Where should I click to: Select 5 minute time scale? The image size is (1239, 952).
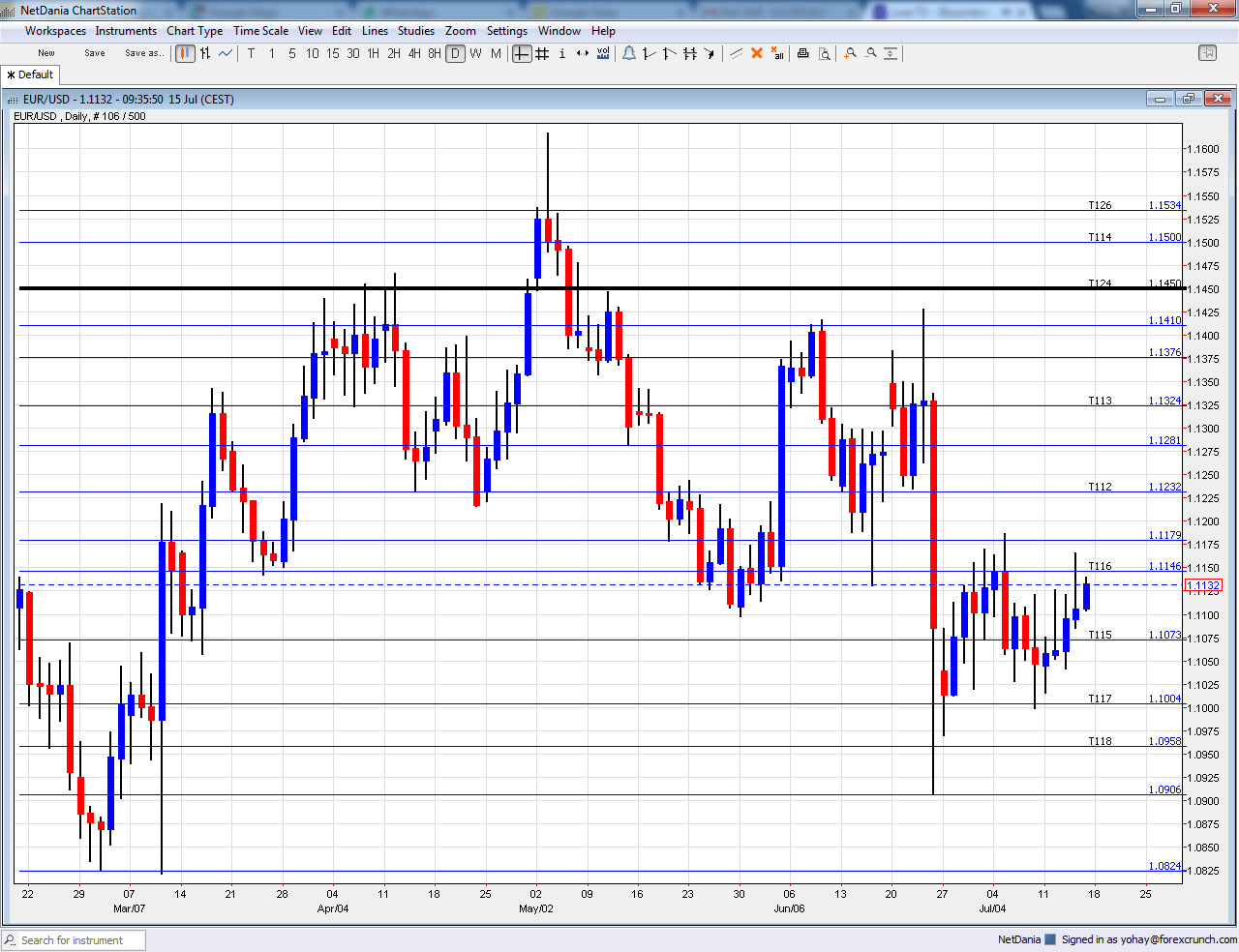pyautogui.click(x=292, y=53)
